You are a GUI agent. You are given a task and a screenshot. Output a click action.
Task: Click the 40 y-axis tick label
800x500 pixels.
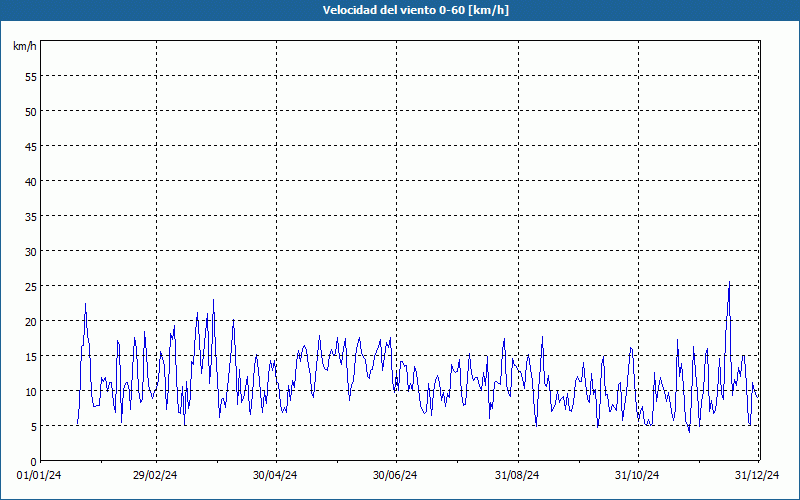[x=30, y=181]
